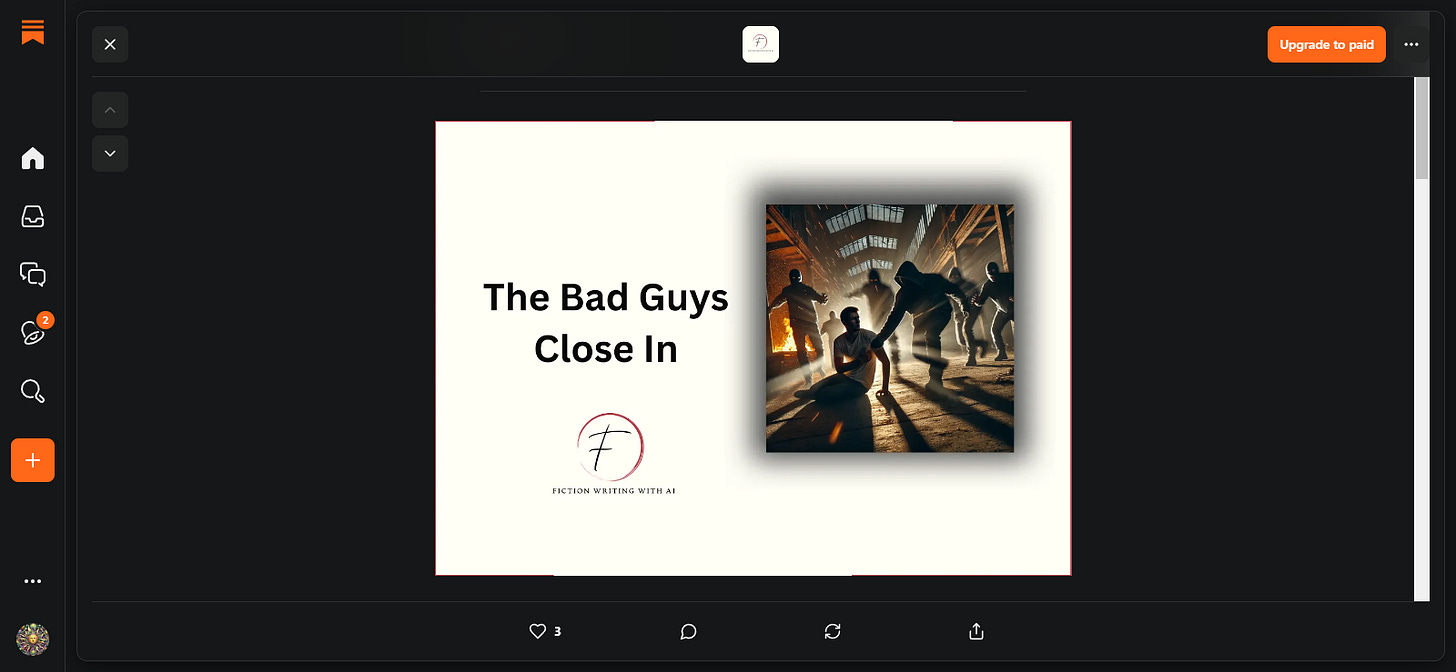This screenshot has width=1456, height=672.
Task: Click the vertical scrollbar thumb
Action: 1422,128
